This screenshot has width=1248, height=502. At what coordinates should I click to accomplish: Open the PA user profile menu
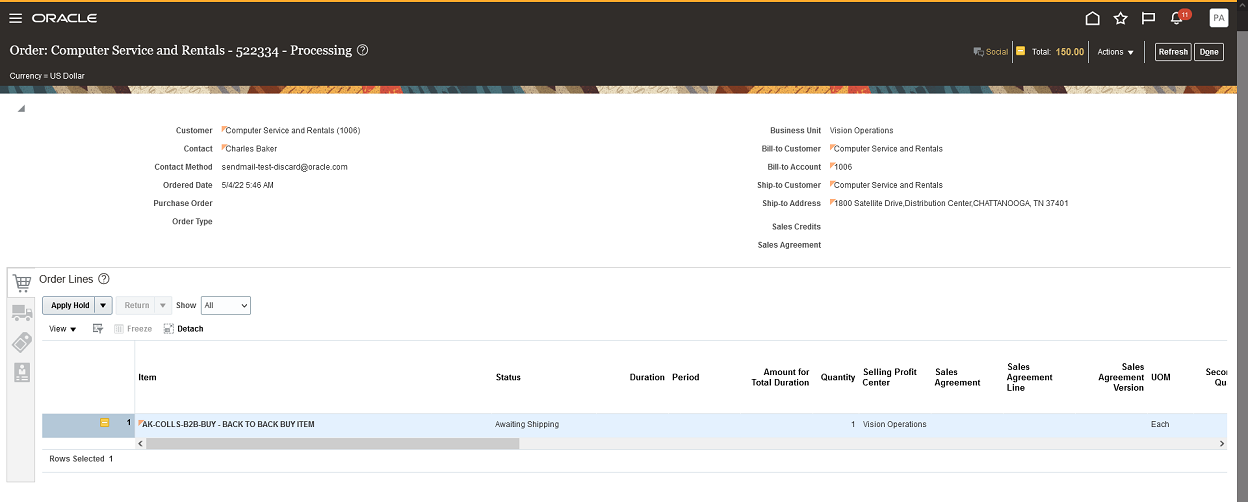tap(1219, 17)
